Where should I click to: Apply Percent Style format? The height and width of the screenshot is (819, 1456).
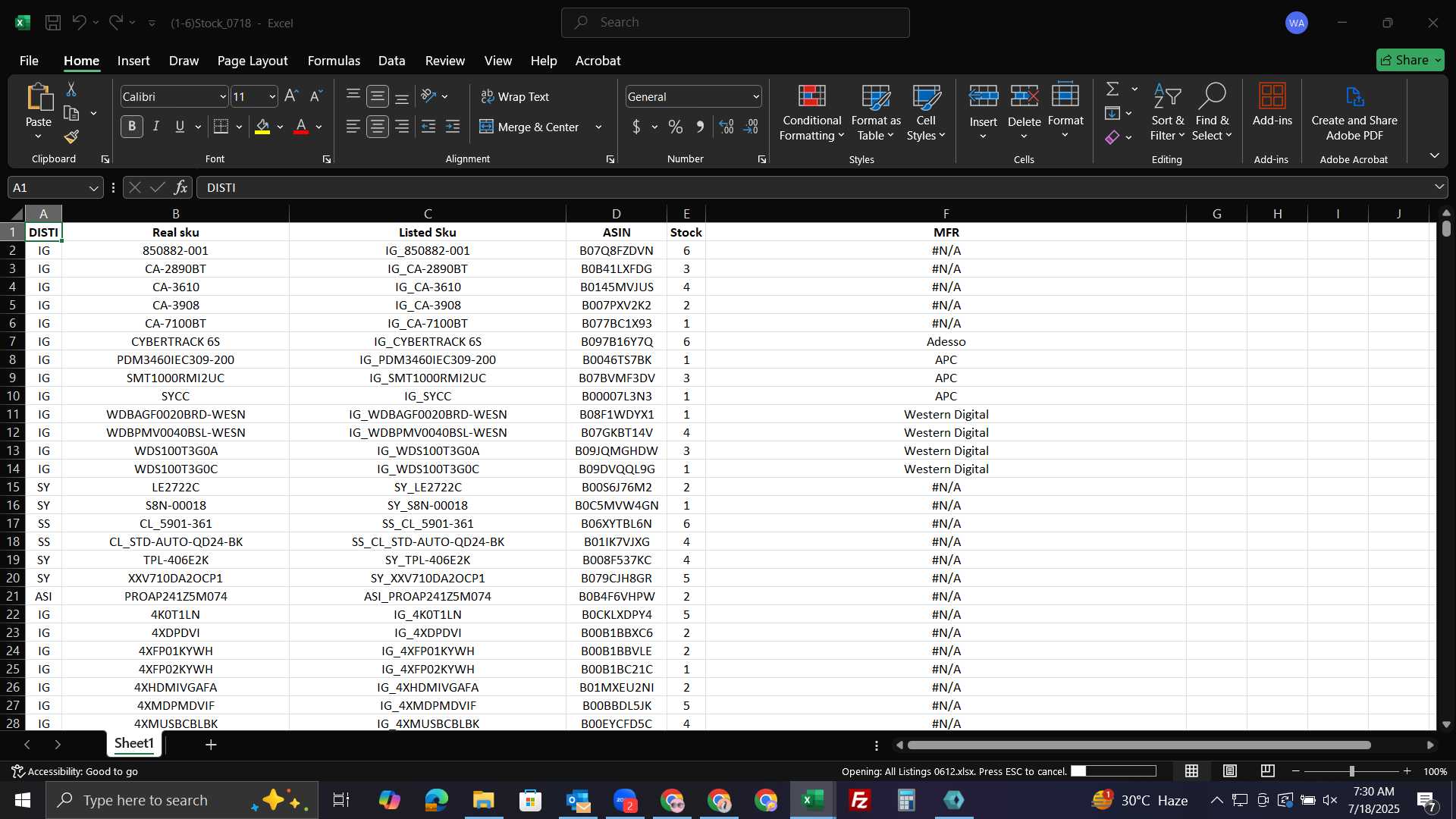click(675, 127)
